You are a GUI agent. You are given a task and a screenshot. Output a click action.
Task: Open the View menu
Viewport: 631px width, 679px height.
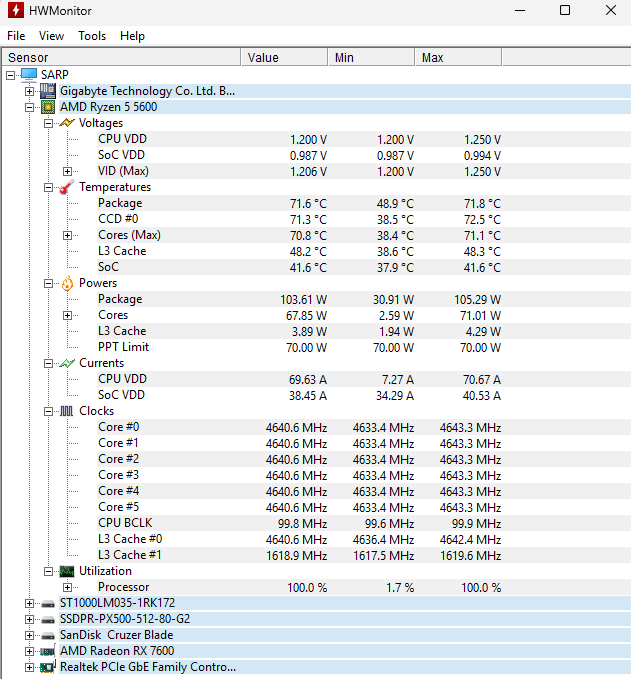[x=51, y=36]
